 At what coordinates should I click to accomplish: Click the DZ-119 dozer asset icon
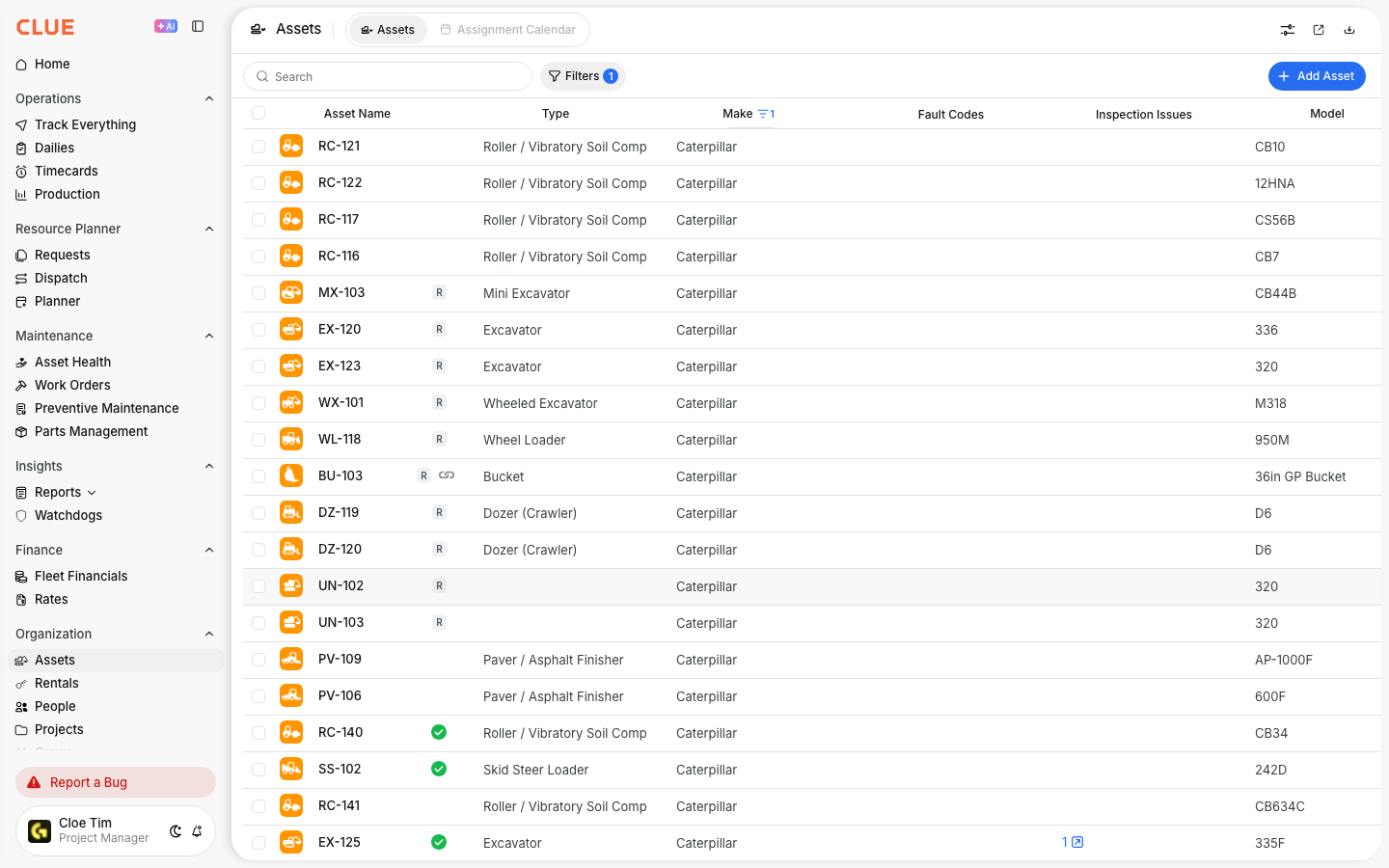tap(291, 512)
